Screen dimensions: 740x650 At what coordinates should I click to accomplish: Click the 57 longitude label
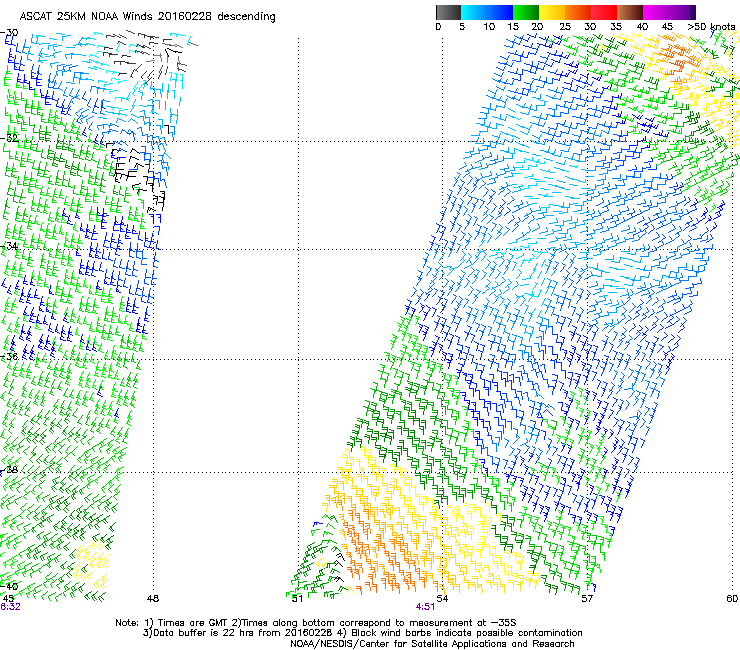(x=587, y=599)
